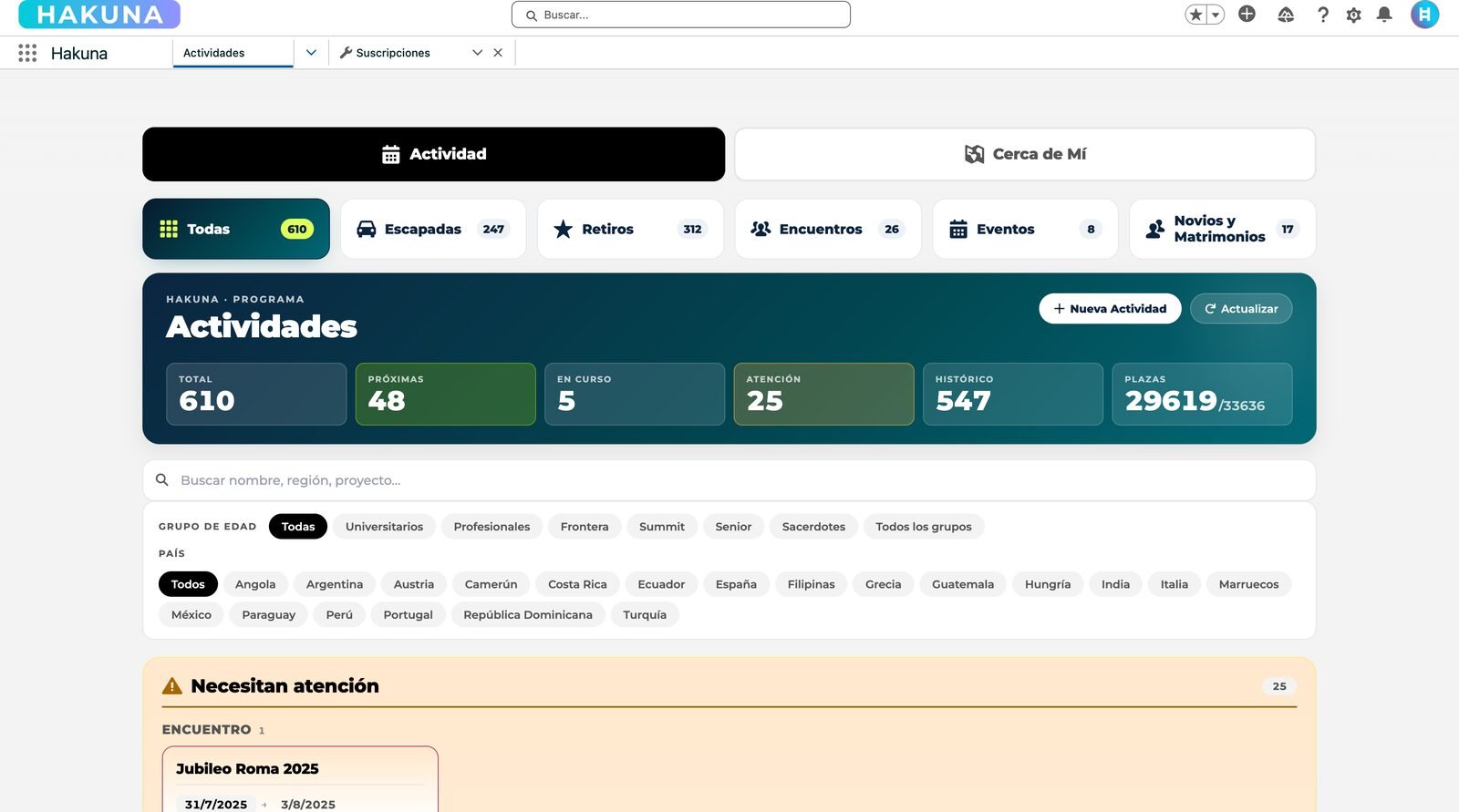The width and height of the screenshot is (1459, 812).
Task: Select the Actividad view tab
Action: click(x=433, y=154)
